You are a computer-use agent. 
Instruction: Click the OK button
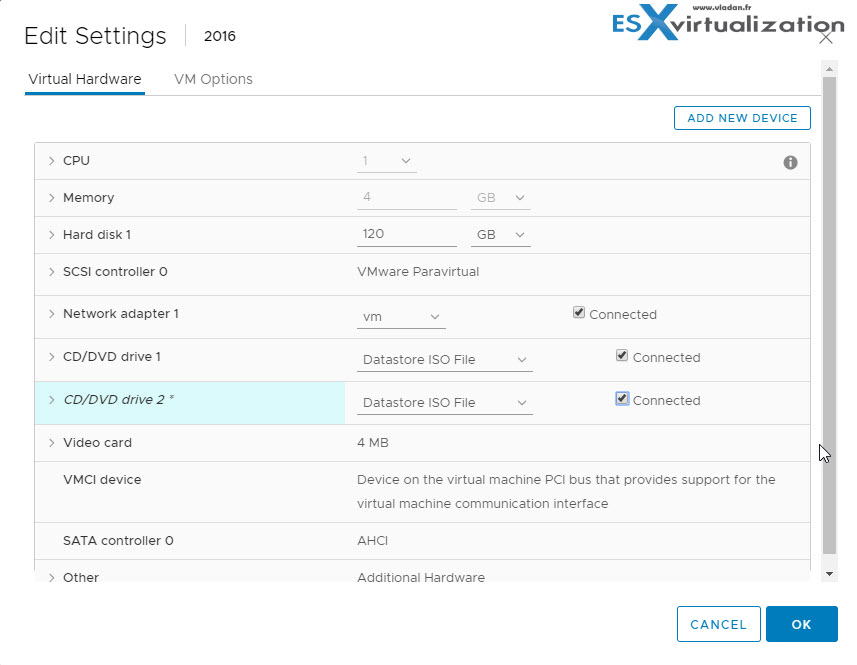point(801,624)
